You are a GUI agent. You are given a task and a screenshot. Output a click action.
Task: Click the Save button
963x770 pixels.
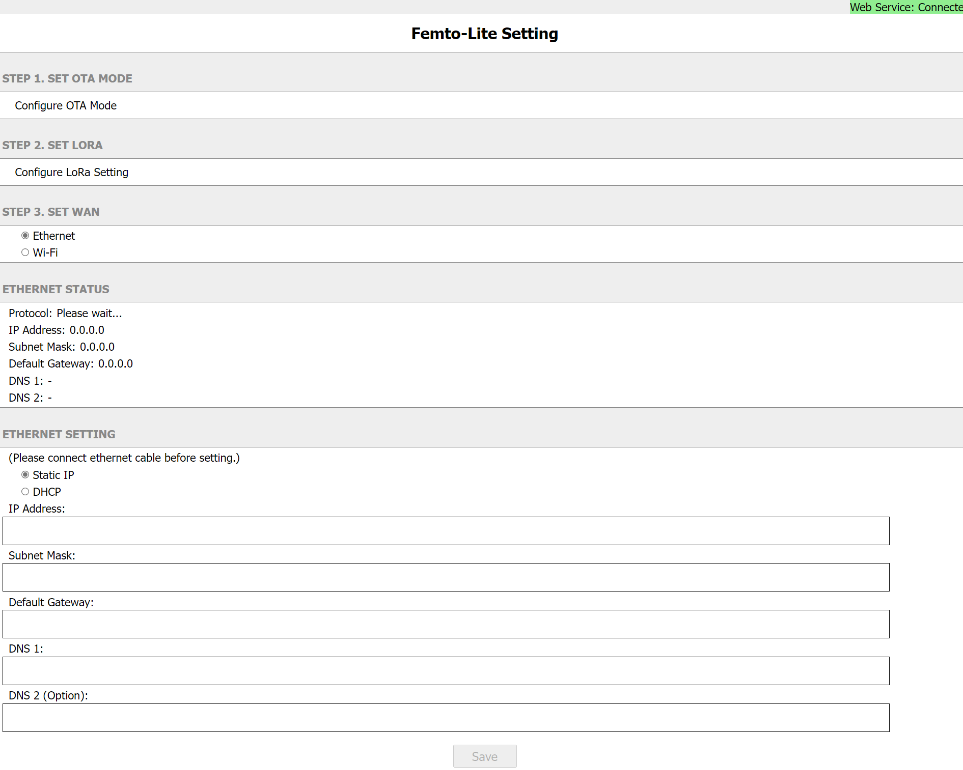485,756
